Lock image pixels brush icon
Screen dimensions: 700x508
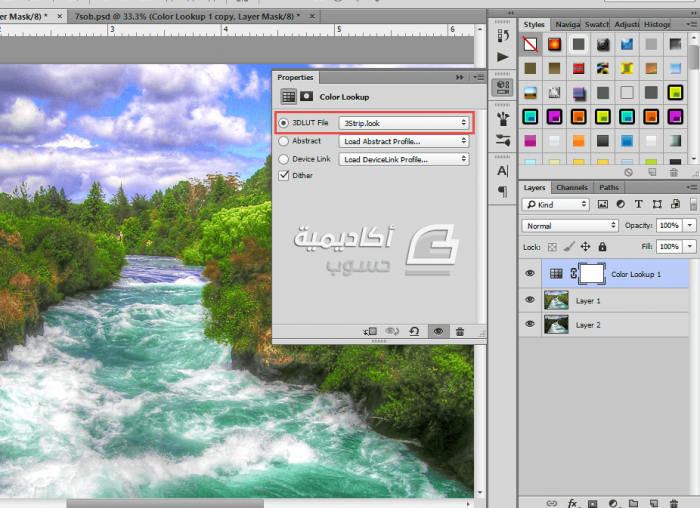click(569, 246)
